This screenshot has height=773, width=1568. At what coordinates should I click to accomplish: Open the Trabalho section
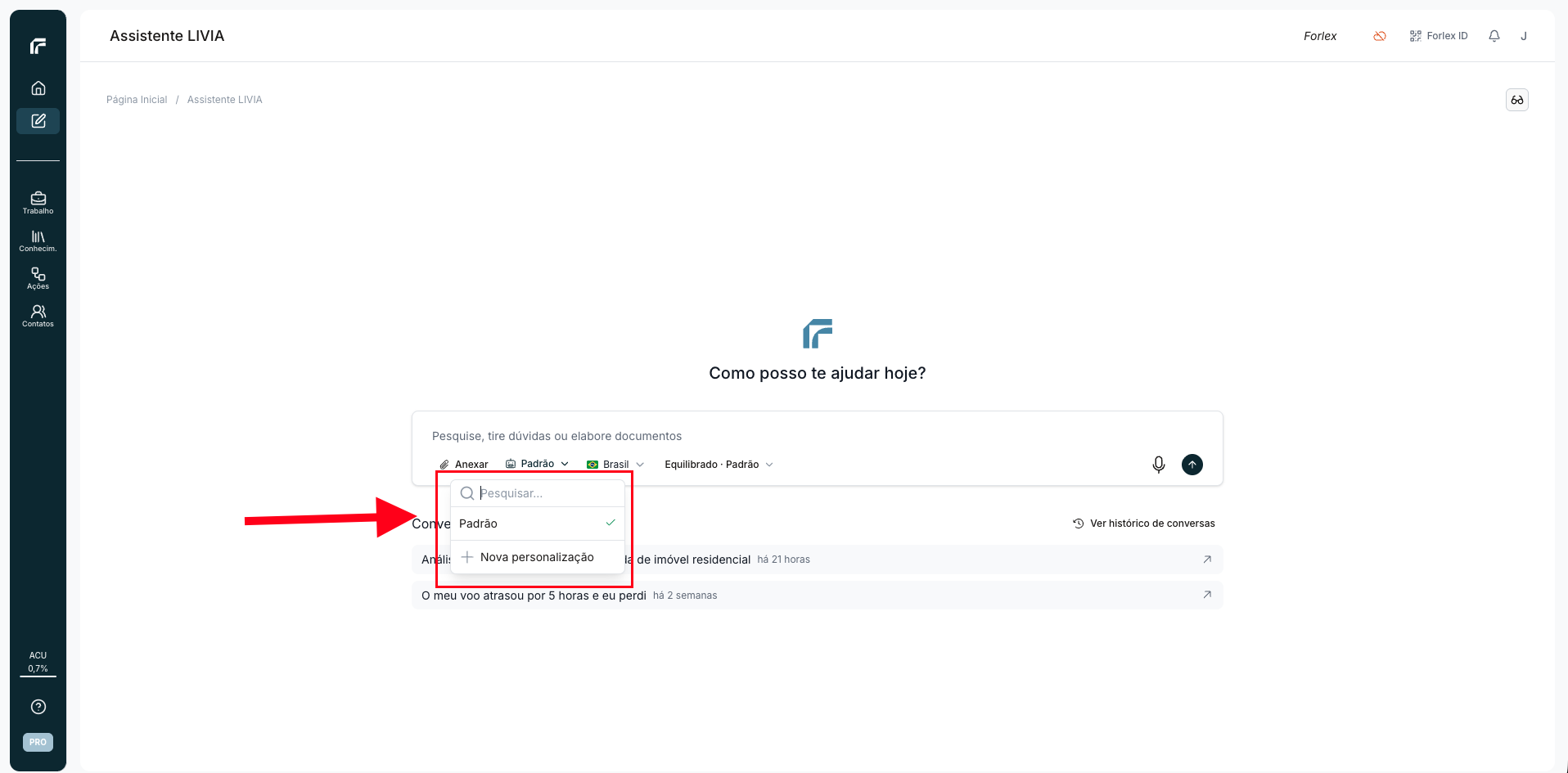[x=38, y=203]
